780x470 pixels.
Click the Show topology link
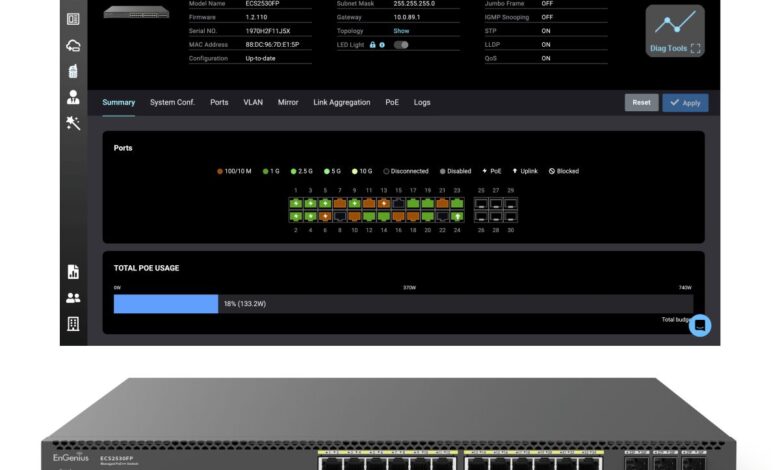point(401,31)
